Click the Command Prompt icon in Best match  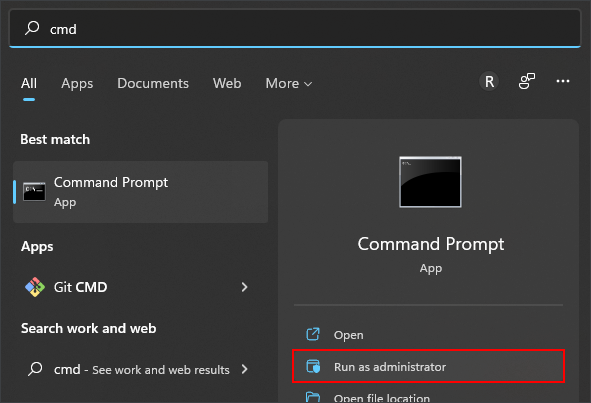[x=34, y=192]
